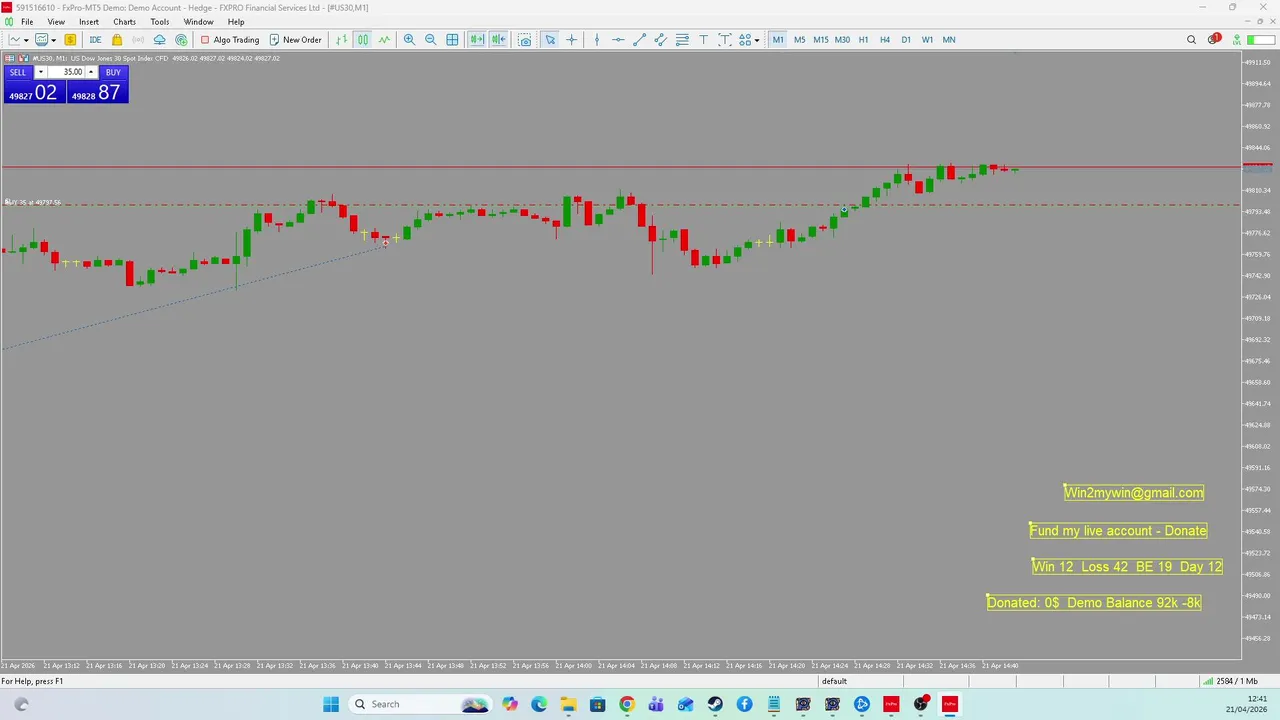This screenshot has height=720, width=1280.
Task: Zoom out of the chart
Action: pyautogui.click(x=430, y=40)
